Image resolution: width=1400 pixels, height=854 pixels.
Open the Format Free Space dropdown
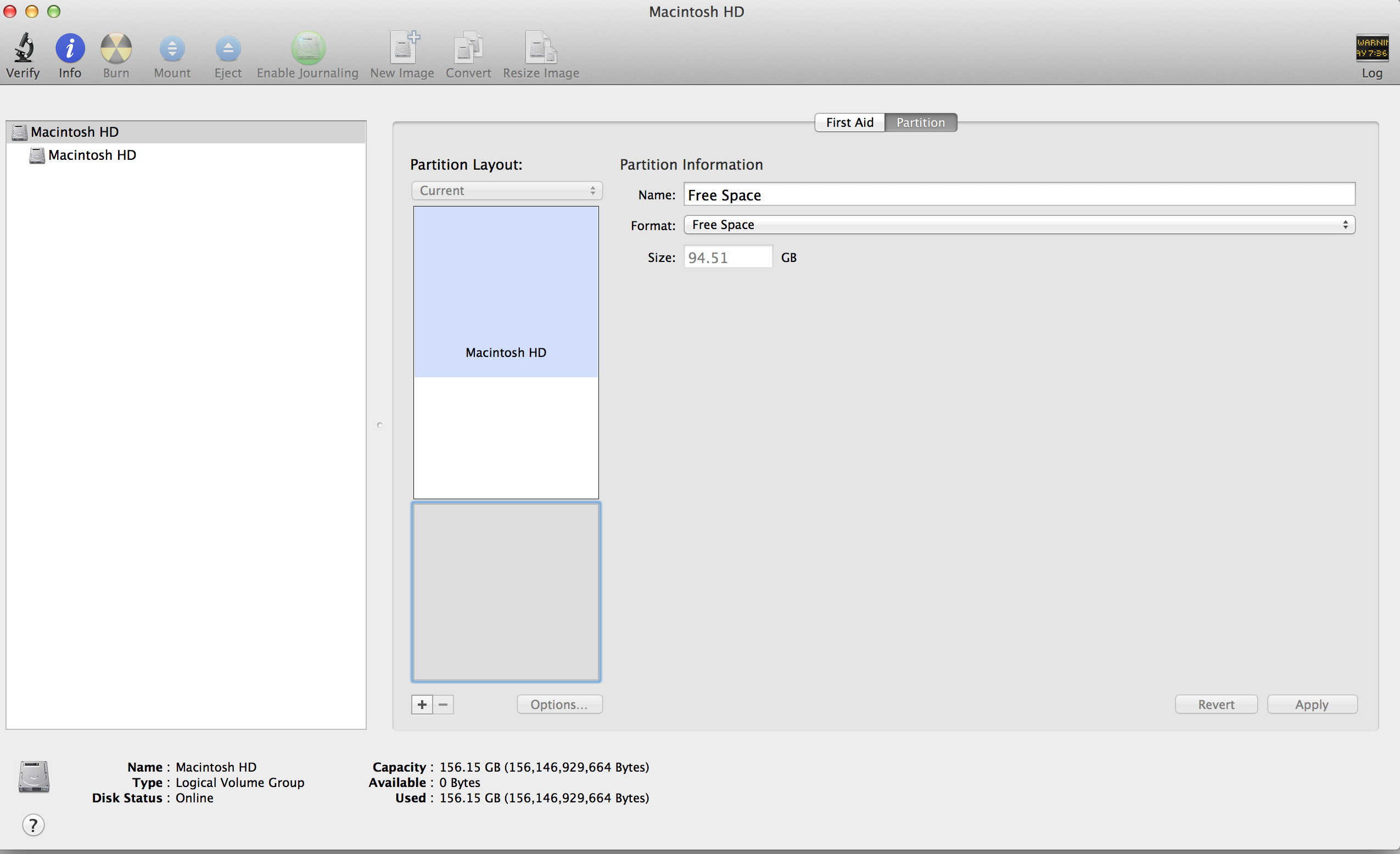pyautogui.click(x=1019, y=225)
